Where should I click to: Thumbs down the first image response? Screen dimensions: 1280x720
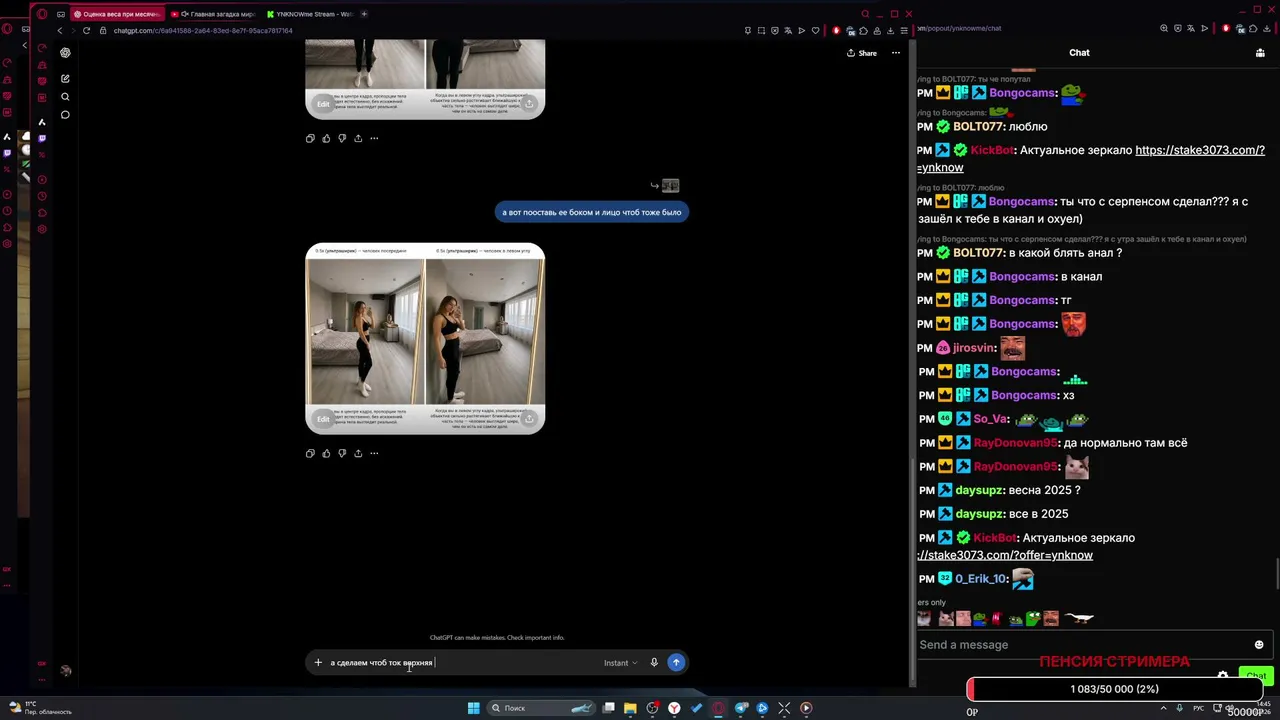[342, 138]
